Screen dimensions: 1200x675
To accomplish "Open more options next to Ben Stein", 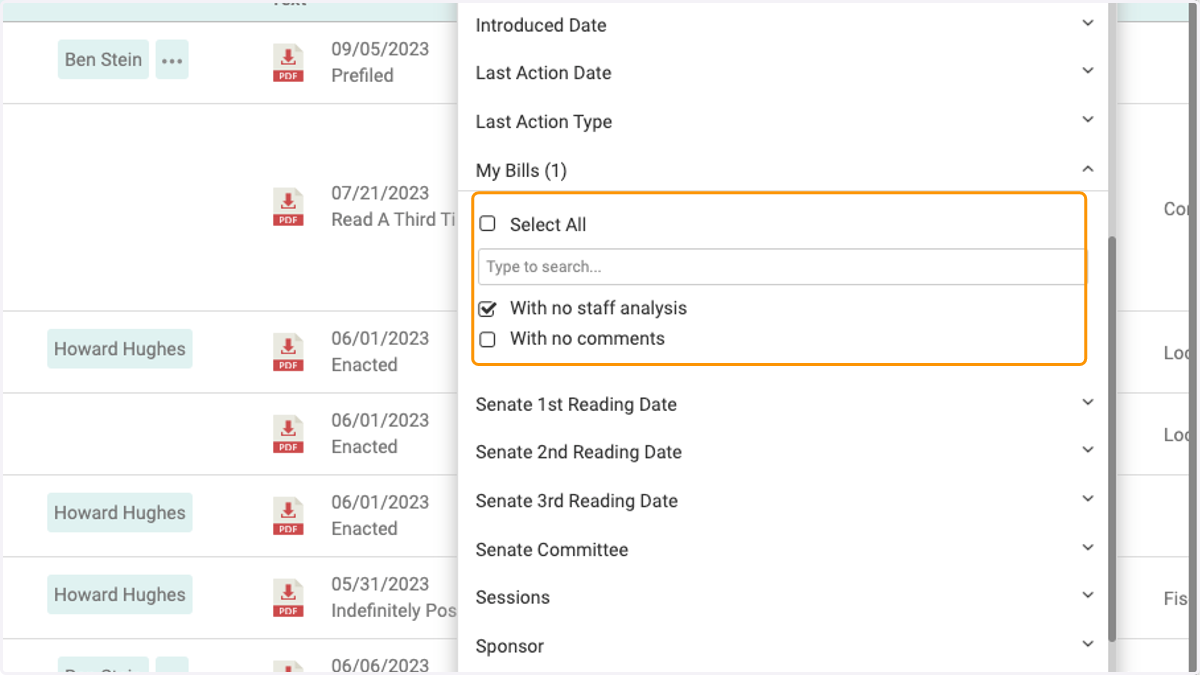I will pos(172,60).
